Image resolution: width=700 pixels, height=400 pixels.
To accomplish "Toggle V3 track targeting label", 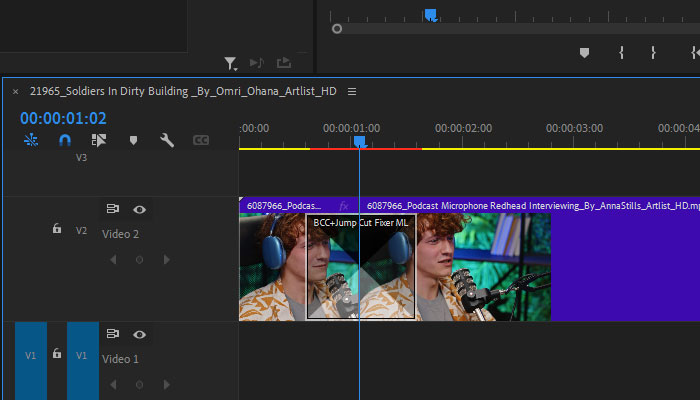I will pos(81,158).
